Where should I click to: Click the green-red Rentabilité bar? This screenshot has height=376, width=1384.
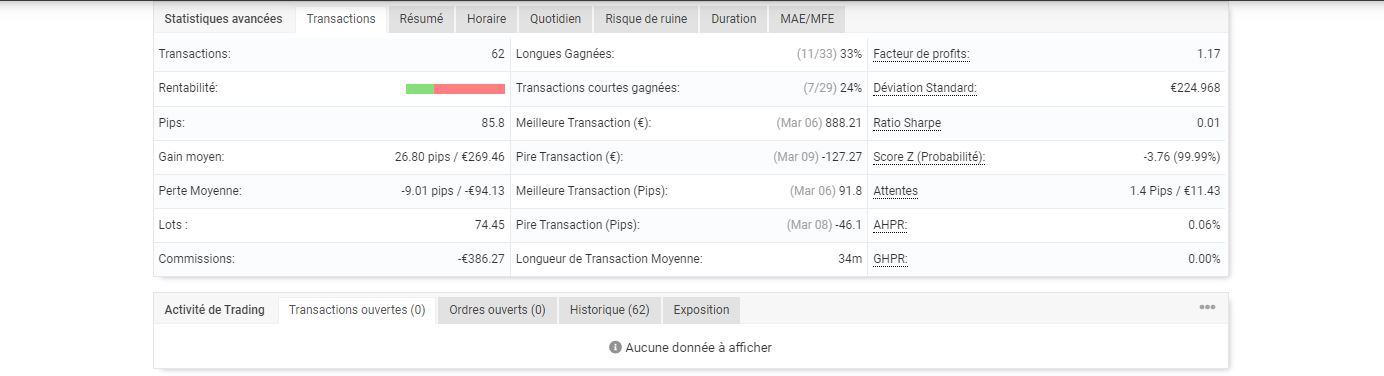[x=455, y=89]
